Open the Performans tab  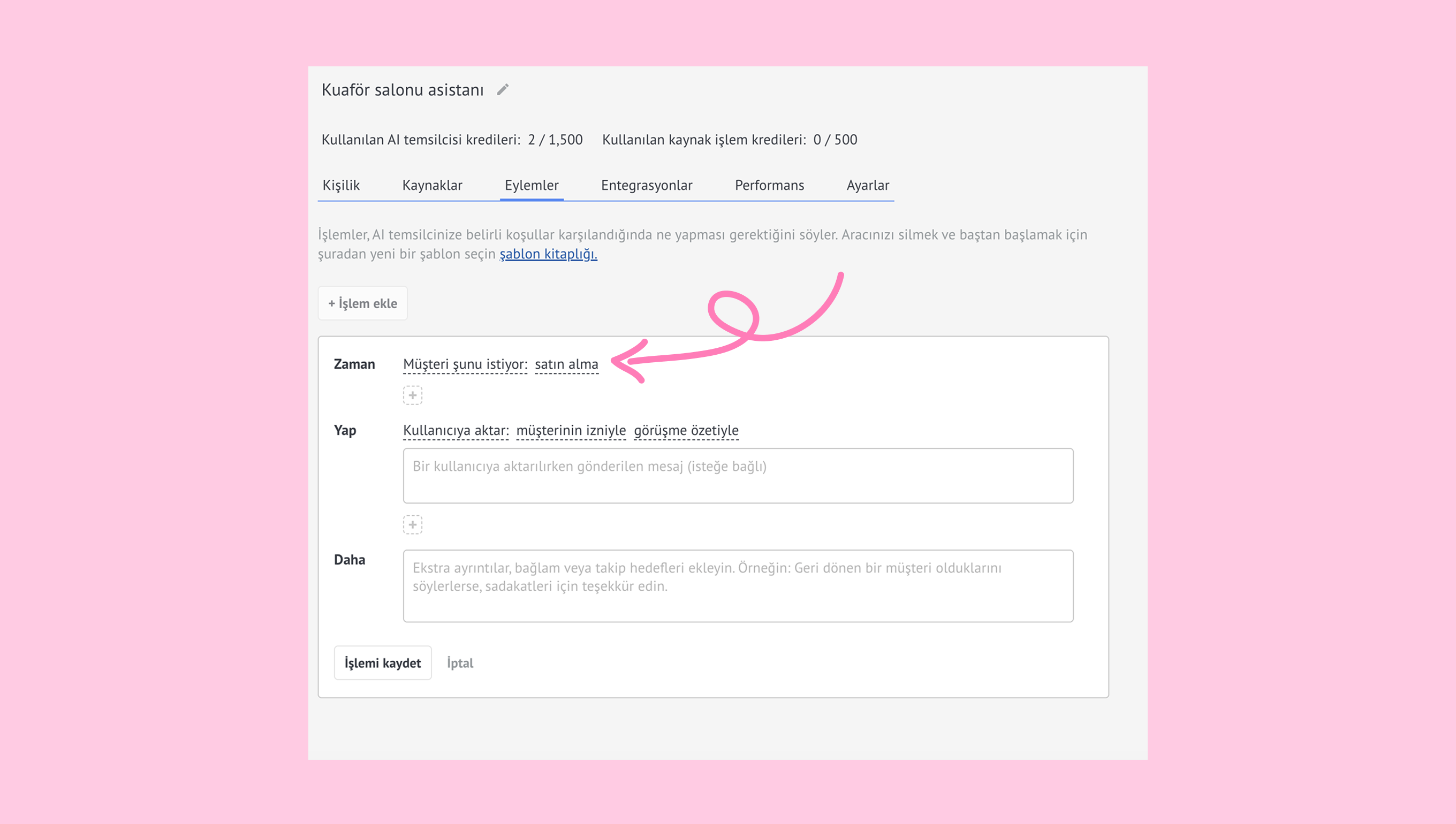769,185
